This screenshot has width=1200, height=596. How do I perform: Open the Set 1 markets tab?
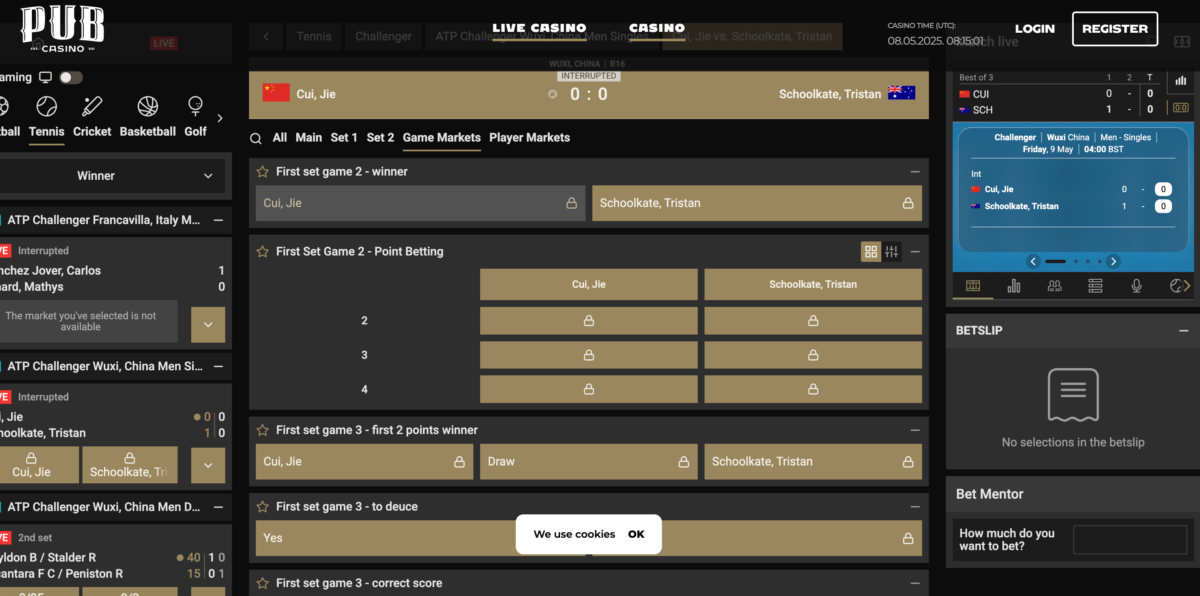(344, 138)
